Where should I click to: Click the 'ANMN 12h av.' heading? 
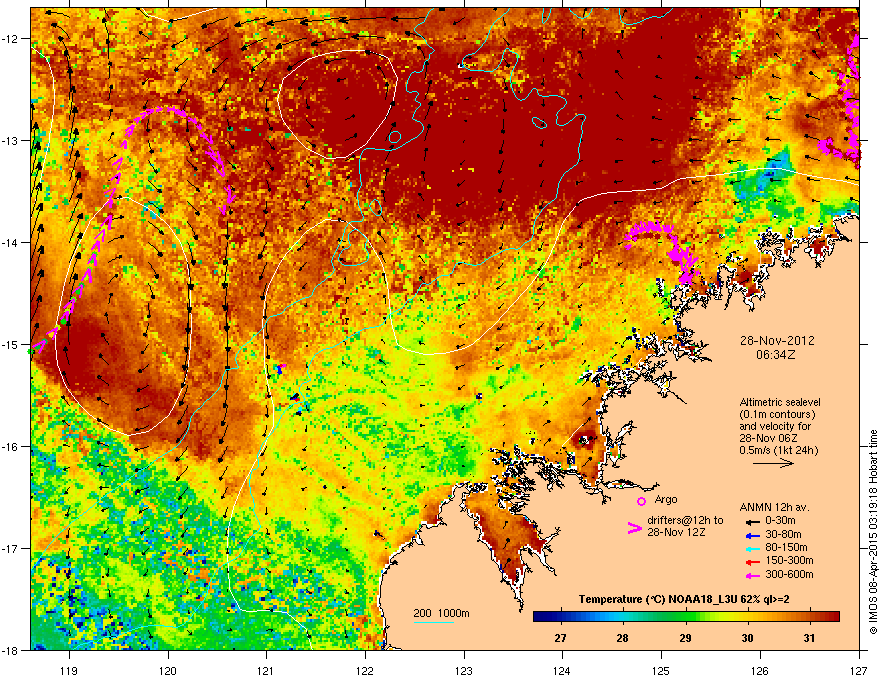pos(774,507)
